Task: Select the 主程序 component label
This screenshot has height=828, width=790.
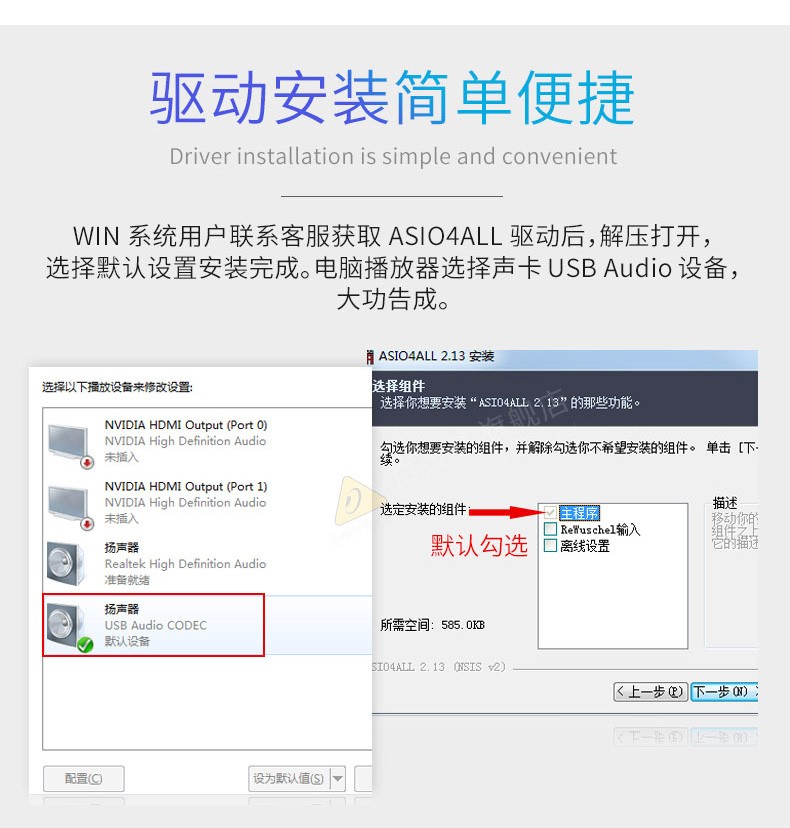Action: [x=579, y=513]
